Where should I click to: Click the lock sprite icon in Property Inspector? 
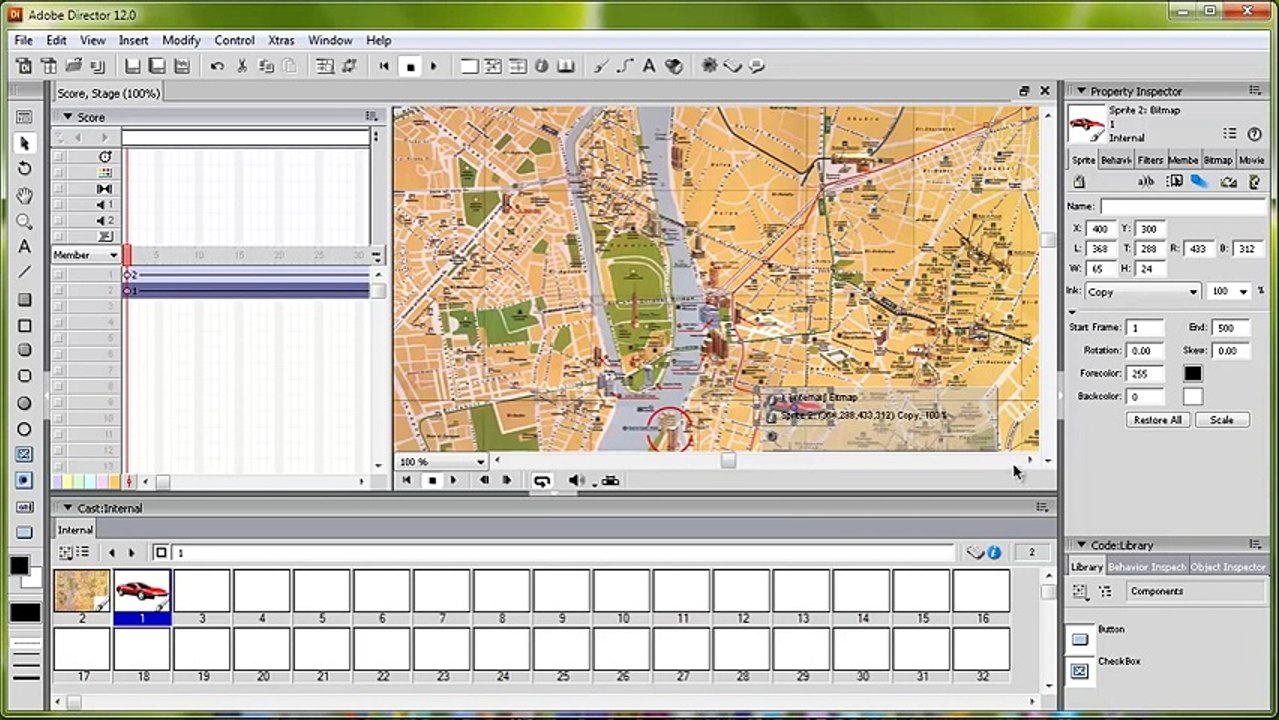tap(1079, 182)
